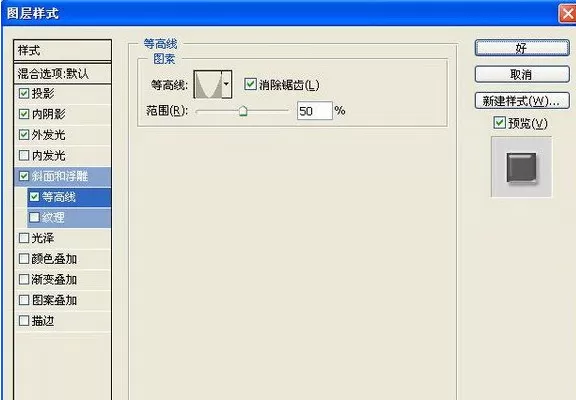Select 混合选项:默认 in the list
The height and width of the screenshot is (400, 576).
(62, 73)
